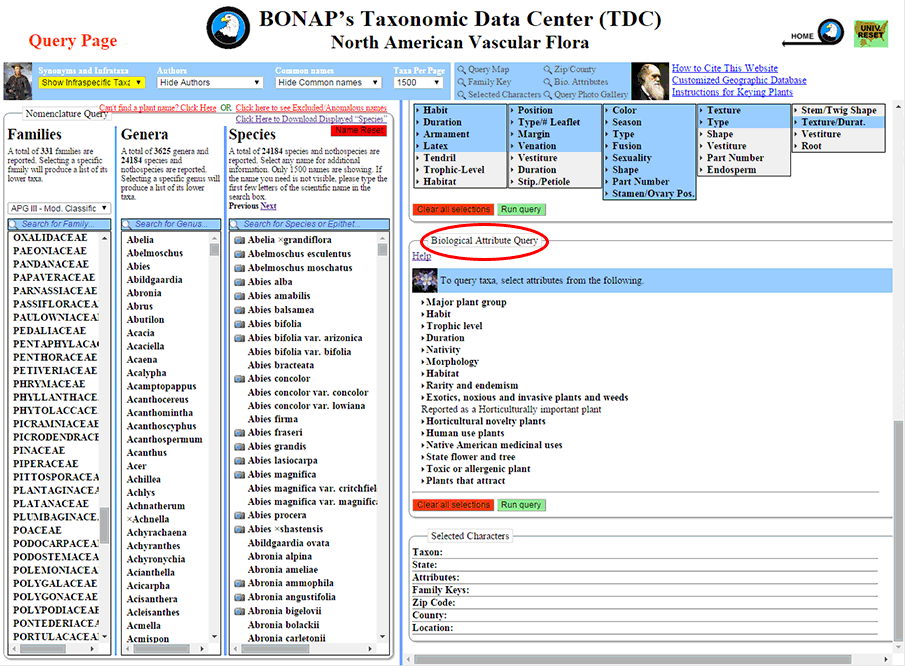905x666 pixels.
Task: Open the Bio. Attributes tool
Action: coord(575,82)
